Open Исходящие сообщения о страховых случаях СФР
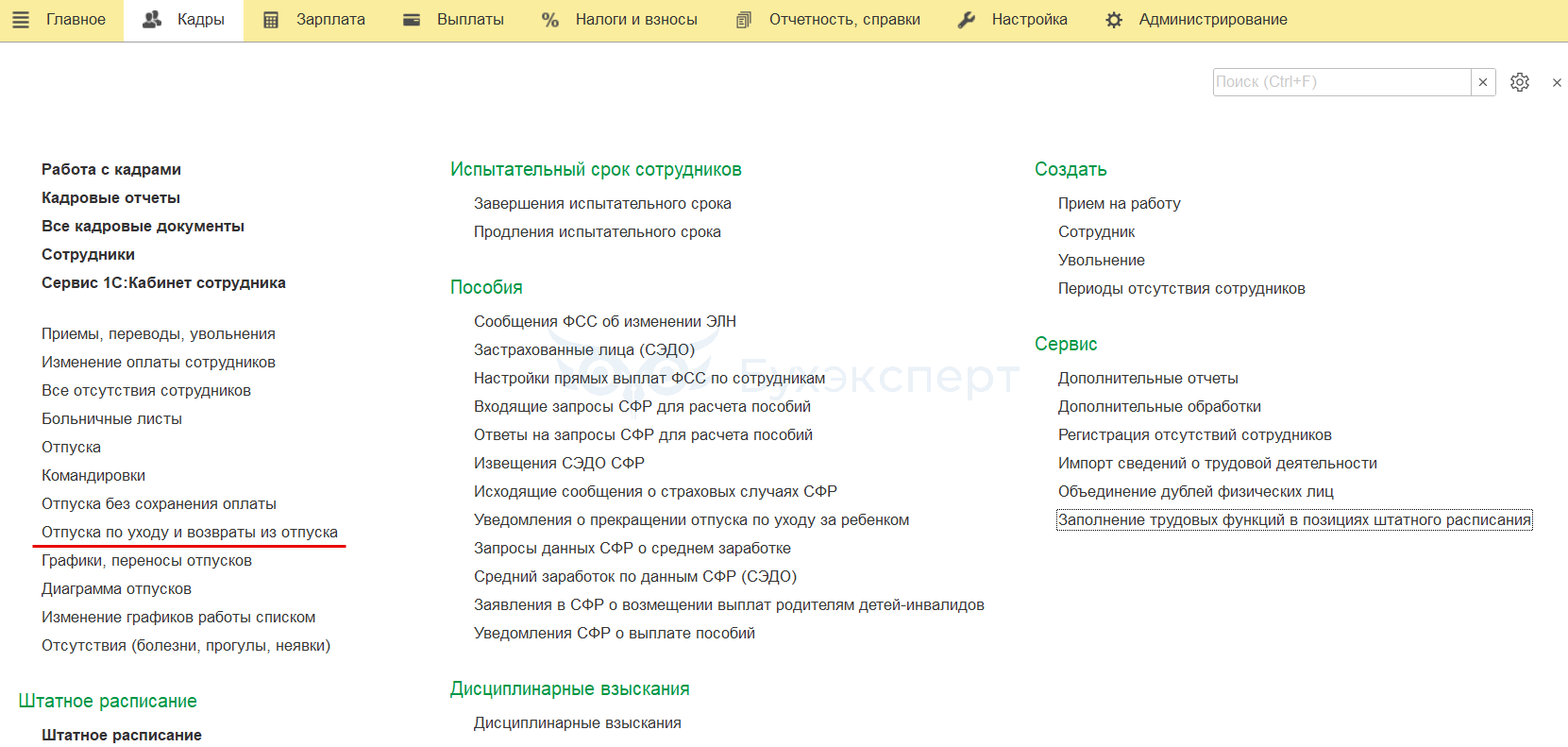The width and height of the screenshot is (1568, 747). coord(655,492)
